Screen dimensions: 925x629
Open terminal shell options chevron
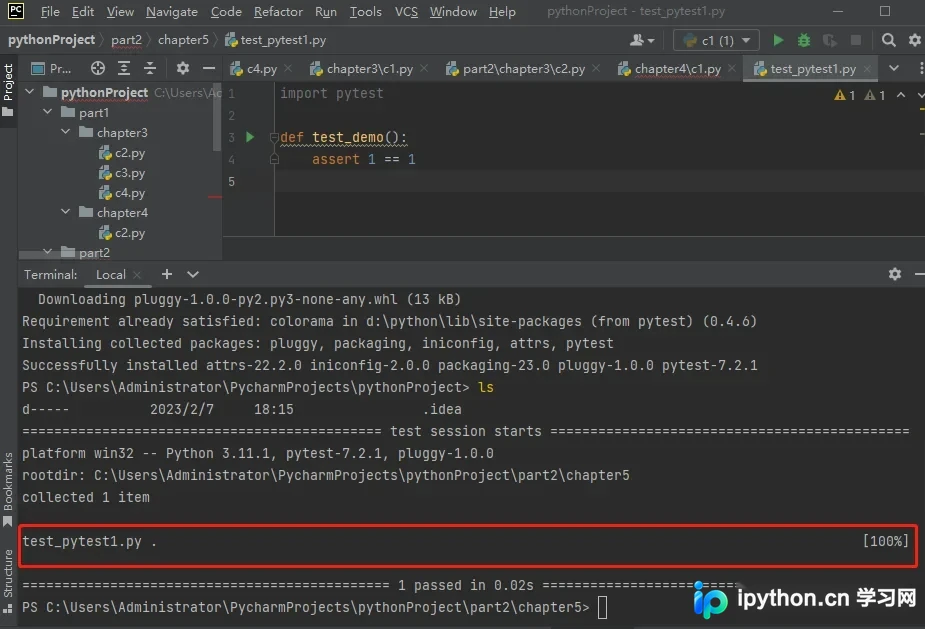pos(193,274)
